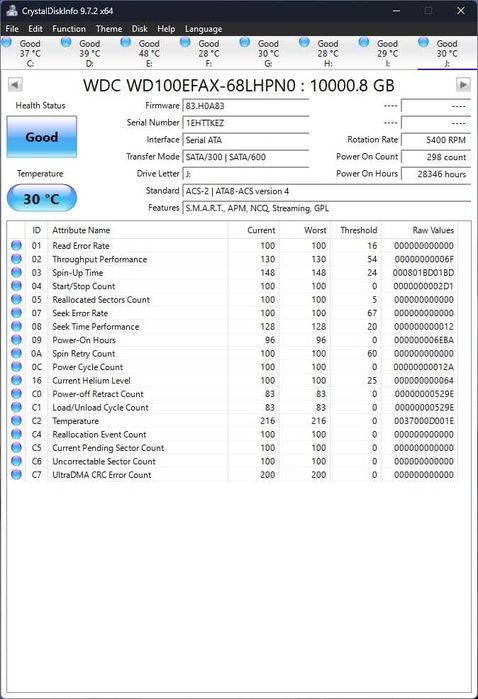Click the Good health status button
The image size is (478, 699).
point(42,136)
